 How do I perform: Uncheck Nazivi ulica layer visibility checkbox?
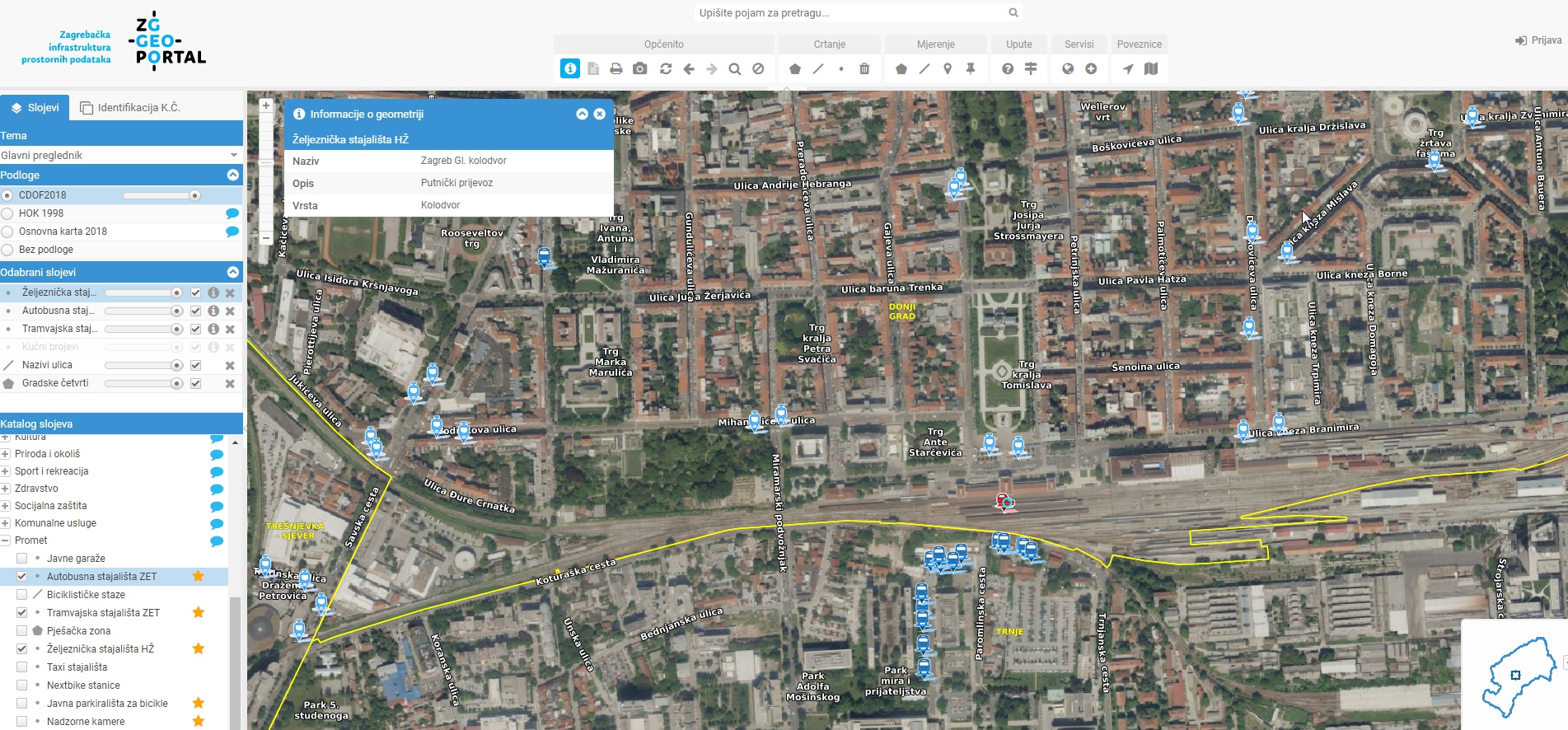tap(195, 365)
